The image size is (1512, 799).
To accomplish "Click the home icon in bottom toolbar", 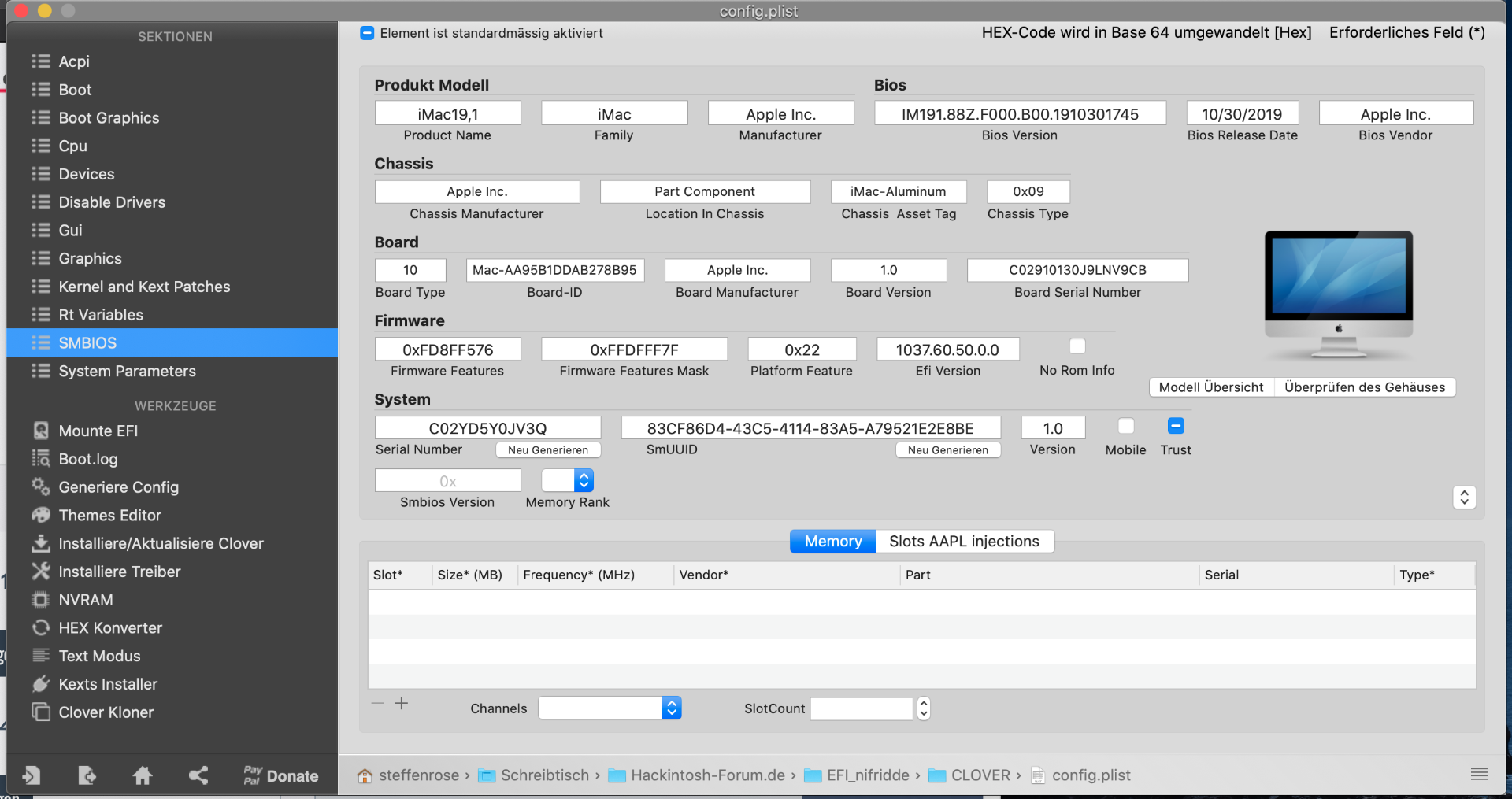I will pyautogui.click(x=143, y=776).
